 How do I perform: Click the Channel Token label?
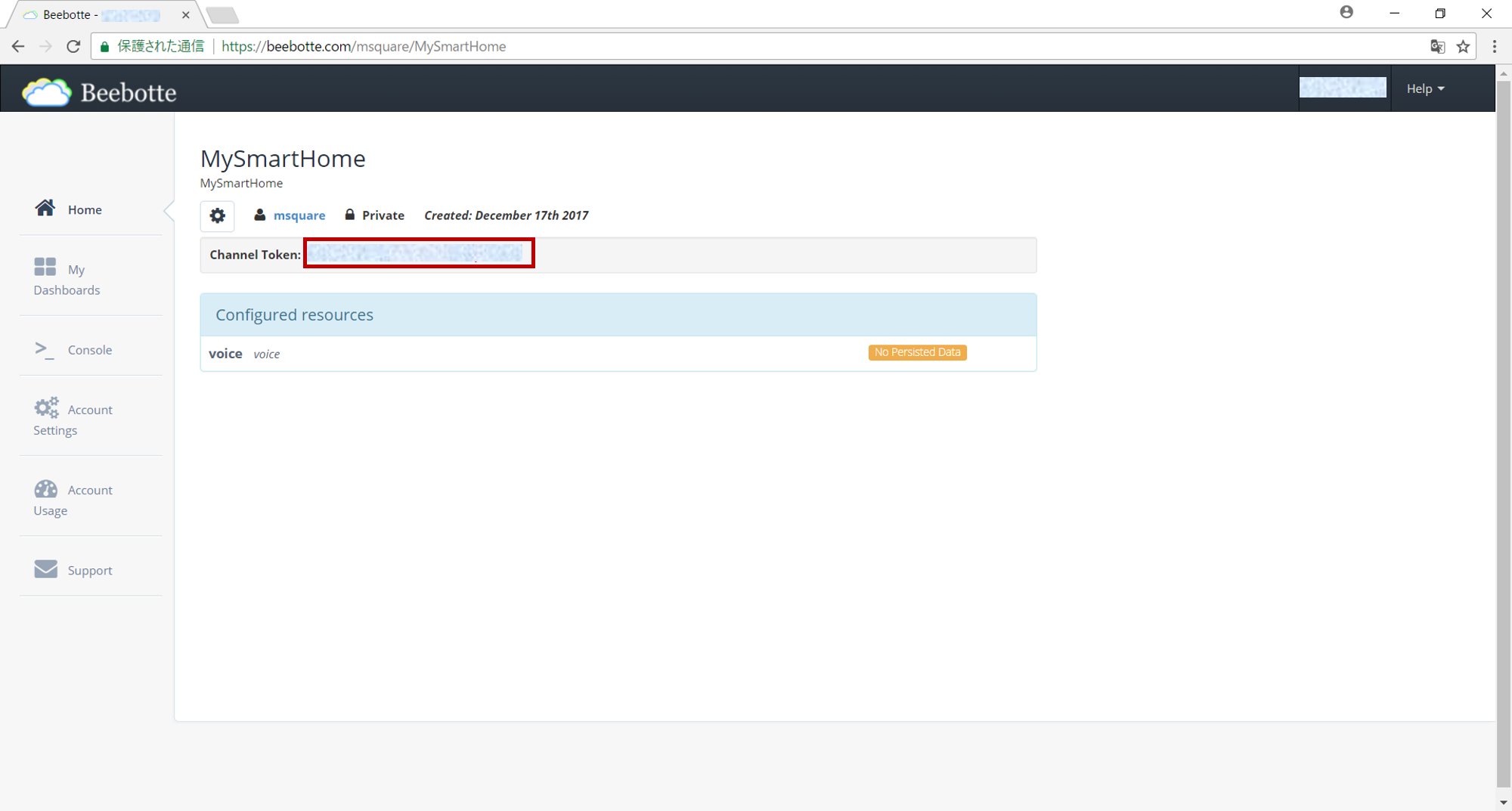tap(255, 255)
